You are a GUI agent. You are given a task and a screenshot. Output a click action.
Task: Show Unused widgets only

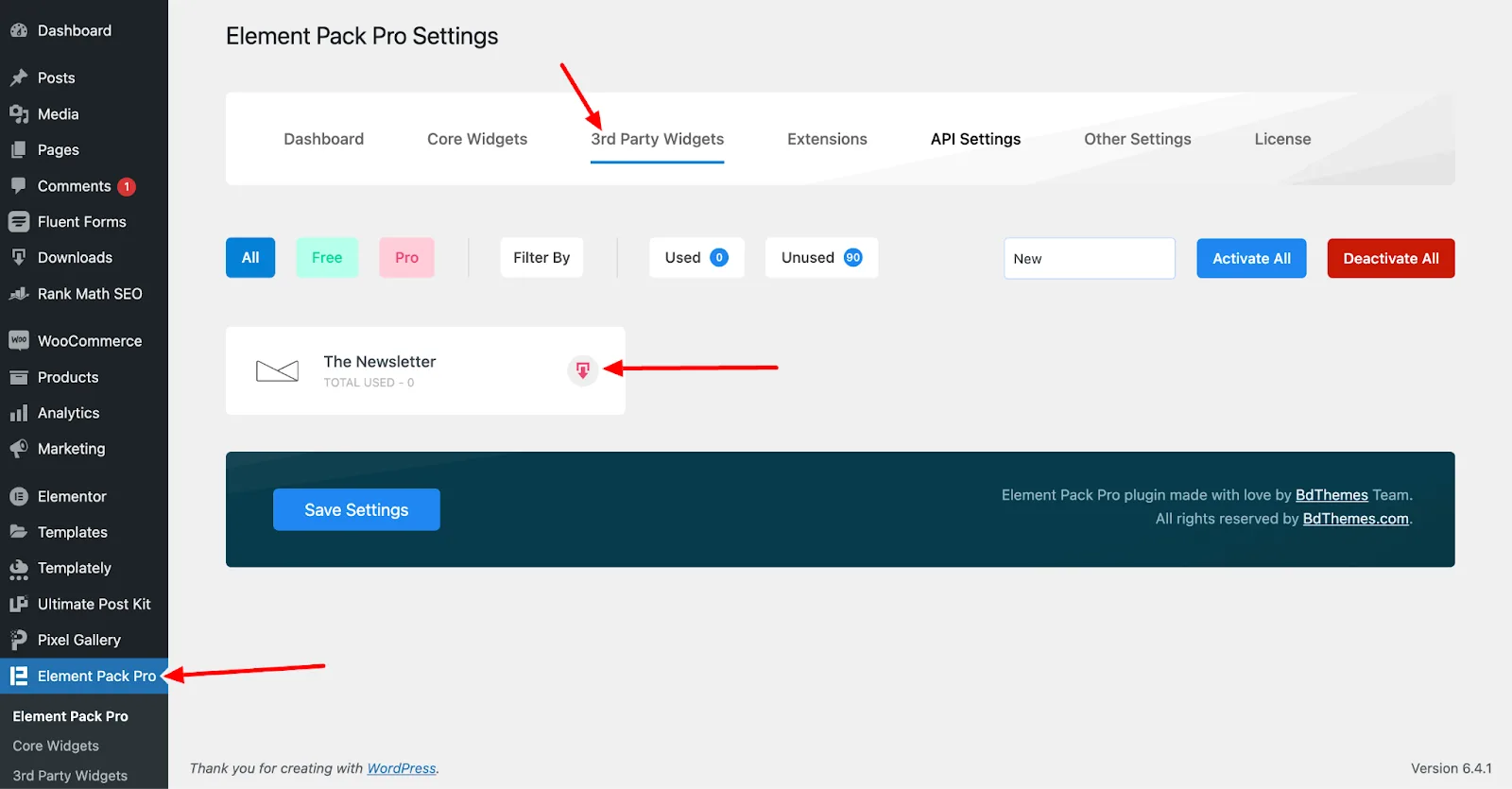coord(821,258)
